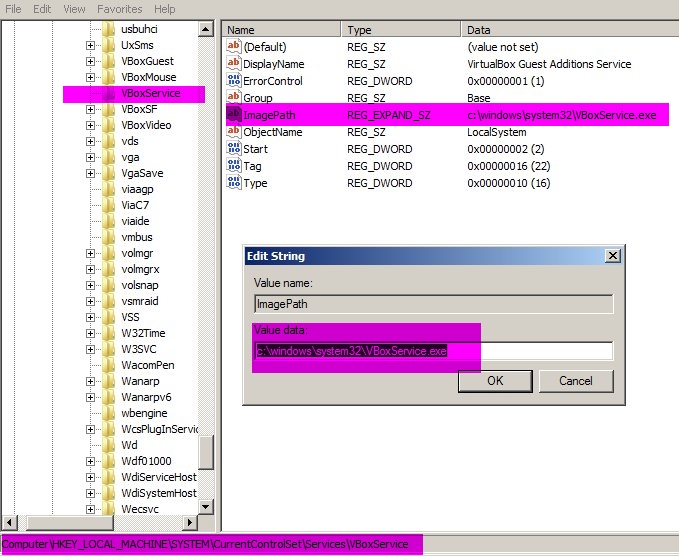
Task: Open the Help menu
Action: click(165, 9)
